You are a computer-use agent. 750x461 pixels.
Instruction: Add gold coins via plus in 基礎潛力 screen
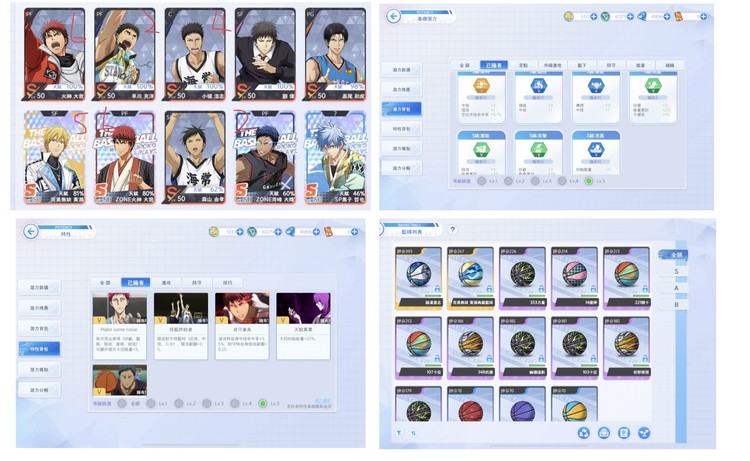pos(593,17)
